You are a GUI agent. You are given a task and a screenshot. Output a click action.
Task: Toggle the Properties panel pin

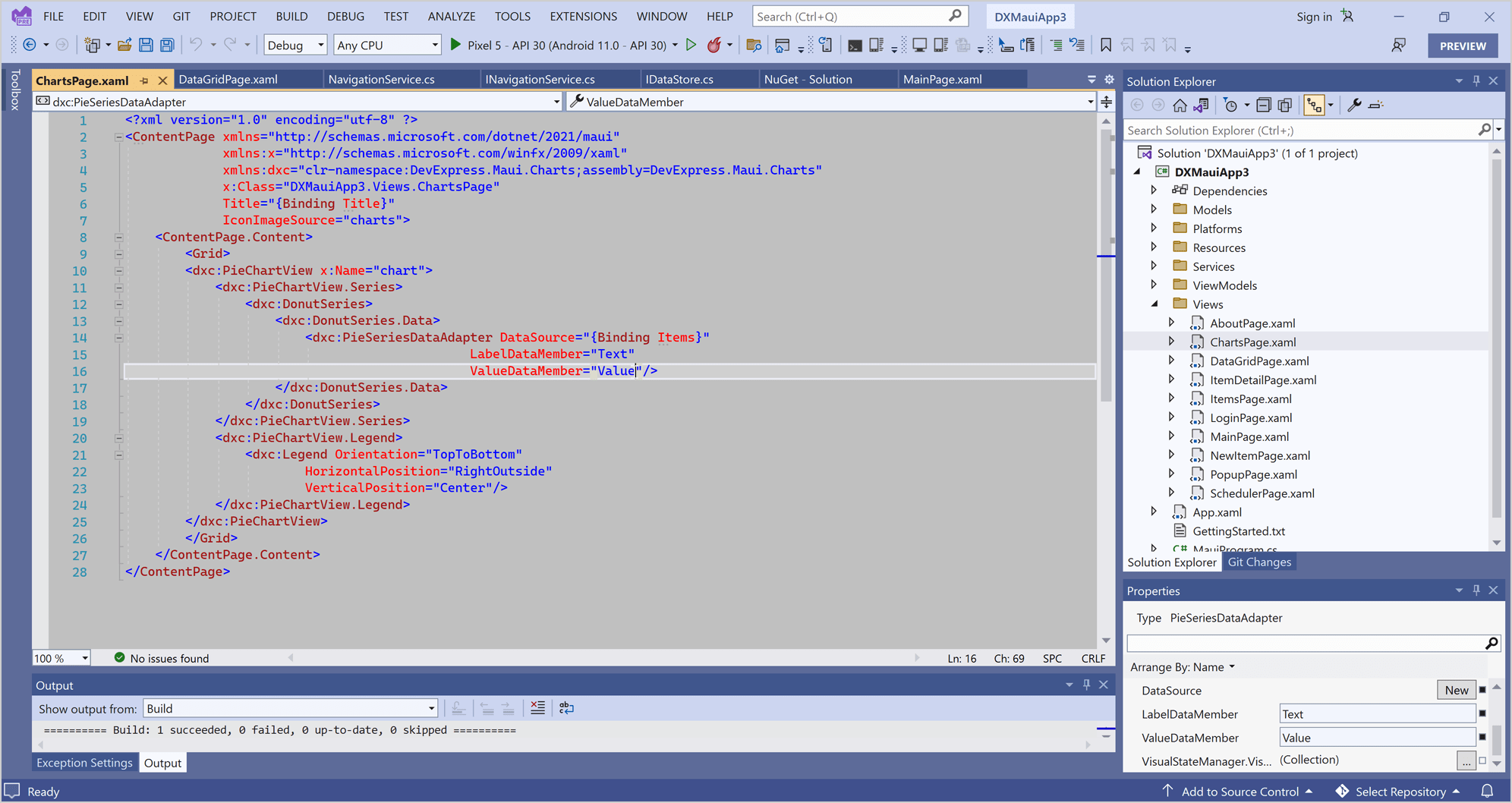pos(1476,590)
